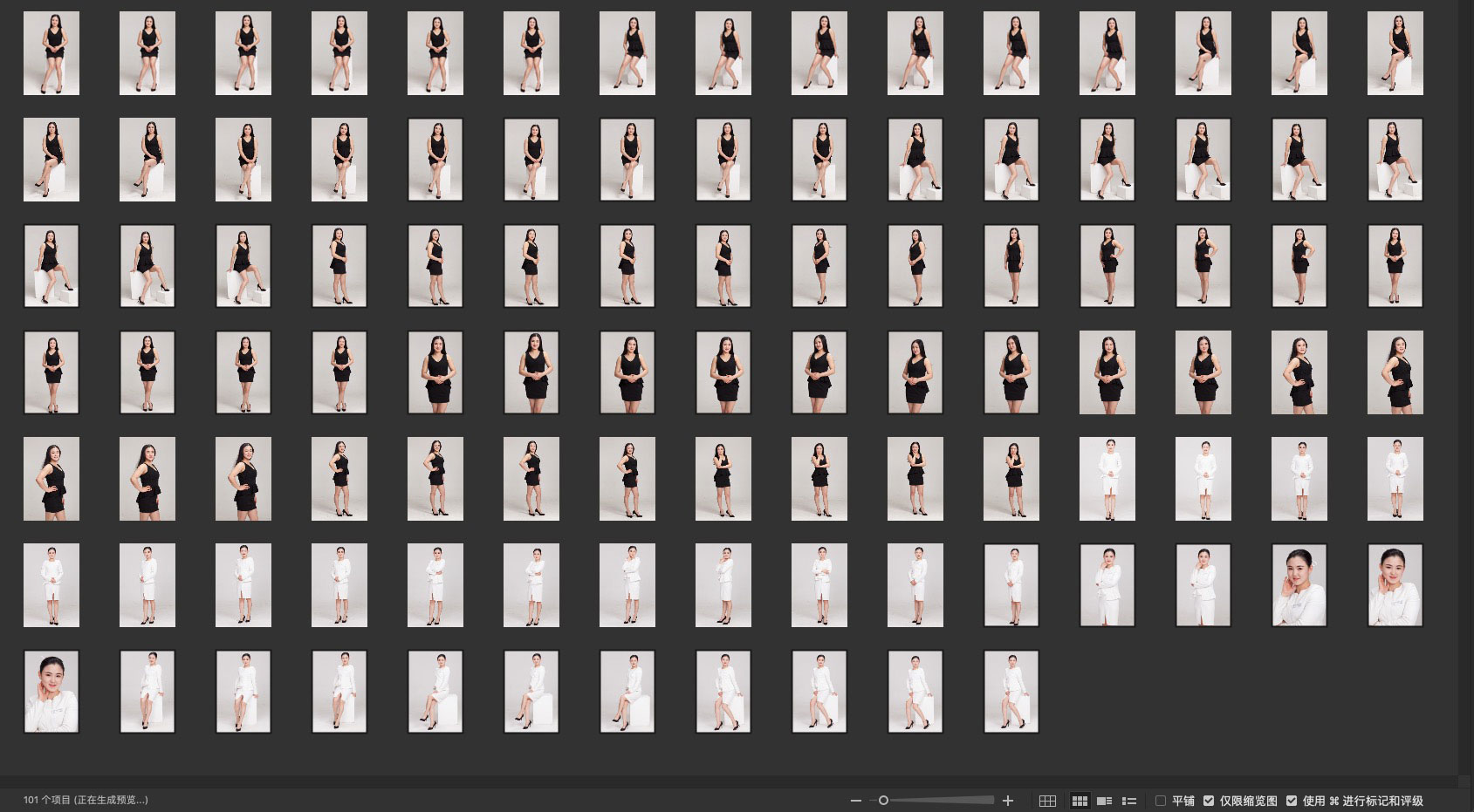
Task: Toggle the lock thumbnail grid icon
Action: [x=1047, y=801]
